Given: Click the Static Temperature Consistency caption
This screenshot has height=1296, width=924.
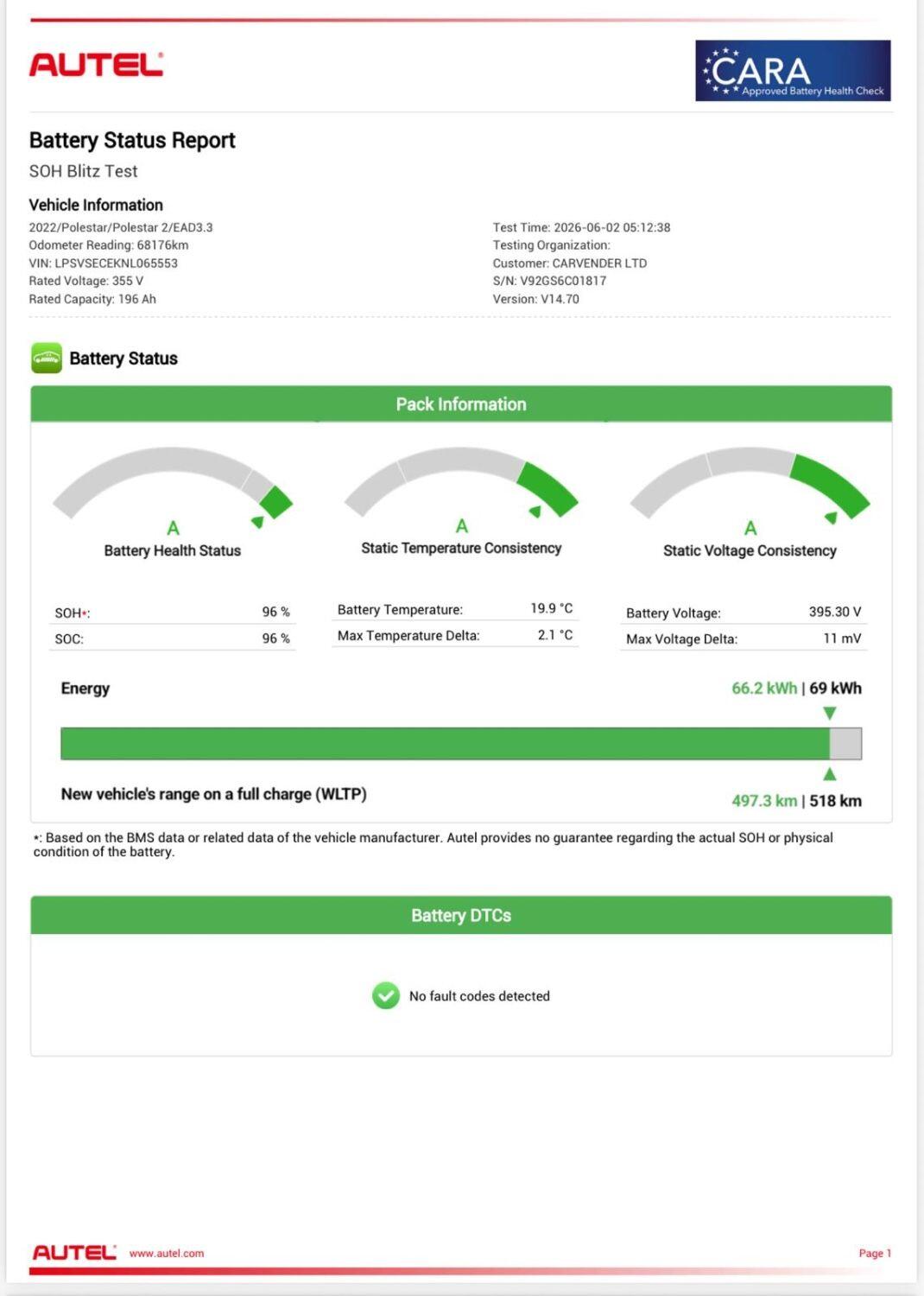Looking at the screenshot, I should click(461, 548).
